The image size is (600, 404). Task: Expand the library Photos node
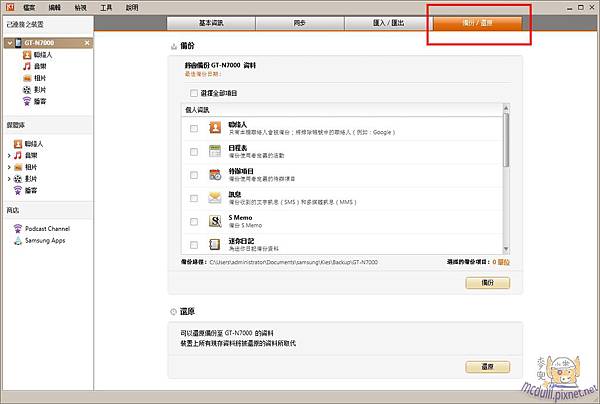(x=9, y=167)
